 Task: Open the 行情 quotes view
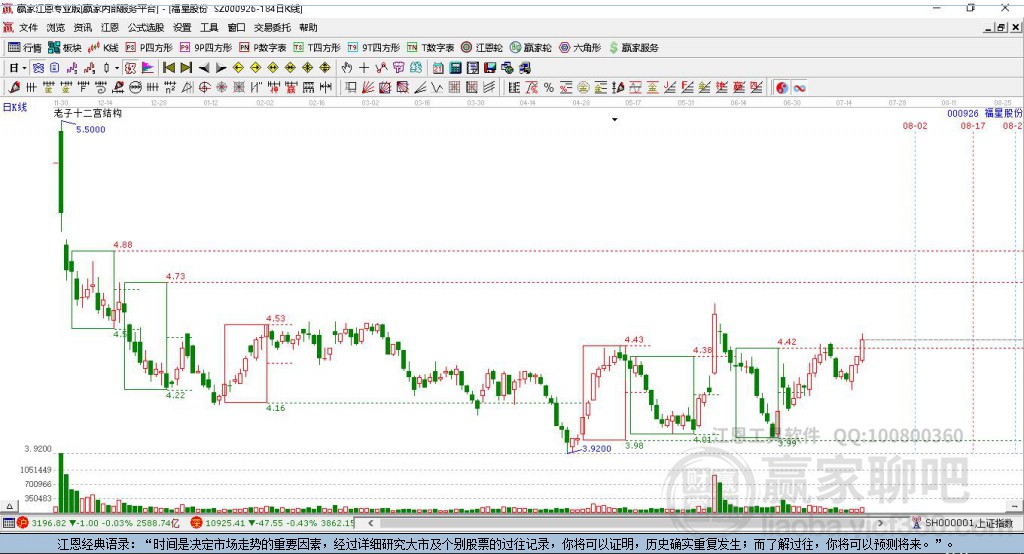pyautogui.click(x=25, y=48)
